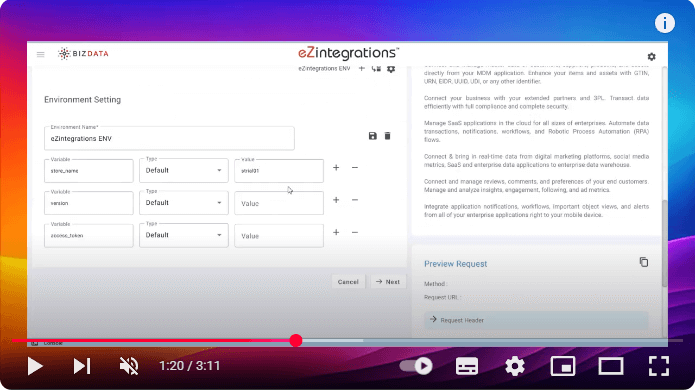Open eZintegrations app settings gear
Viewport: 695px width, 390px height.
click(x=651, y=57)
